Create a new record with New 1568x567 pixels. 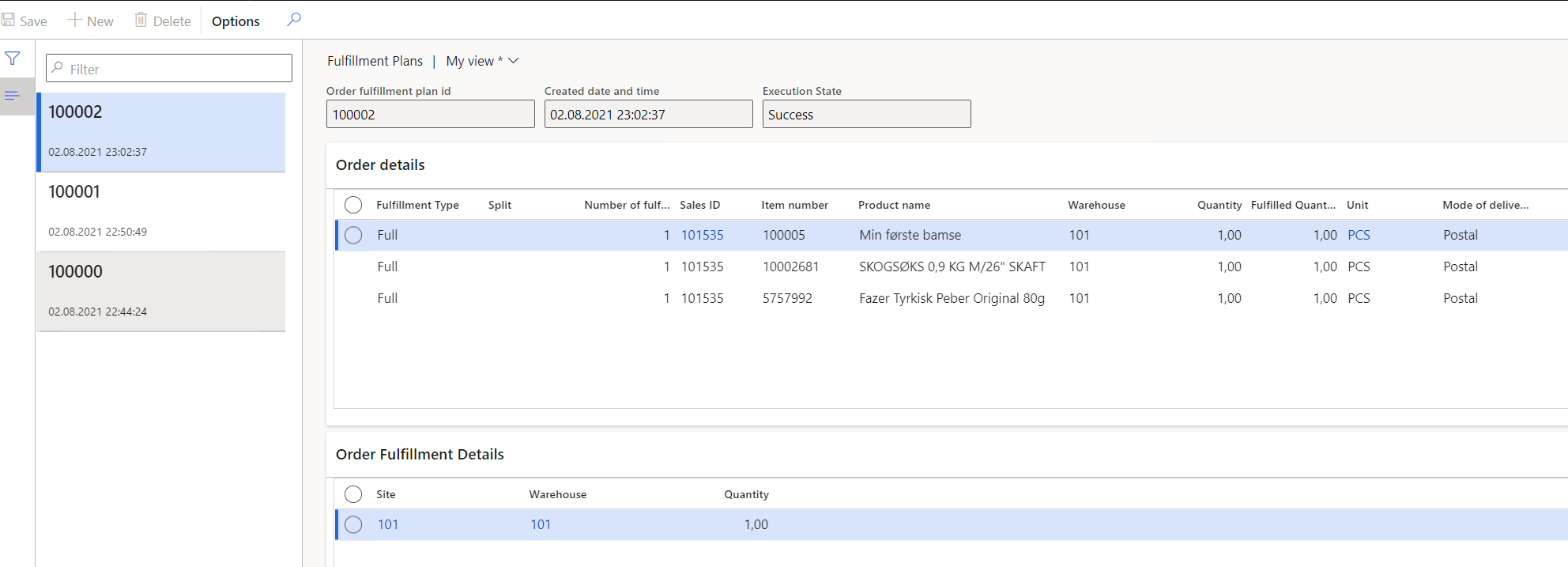[x=90, y=21]
